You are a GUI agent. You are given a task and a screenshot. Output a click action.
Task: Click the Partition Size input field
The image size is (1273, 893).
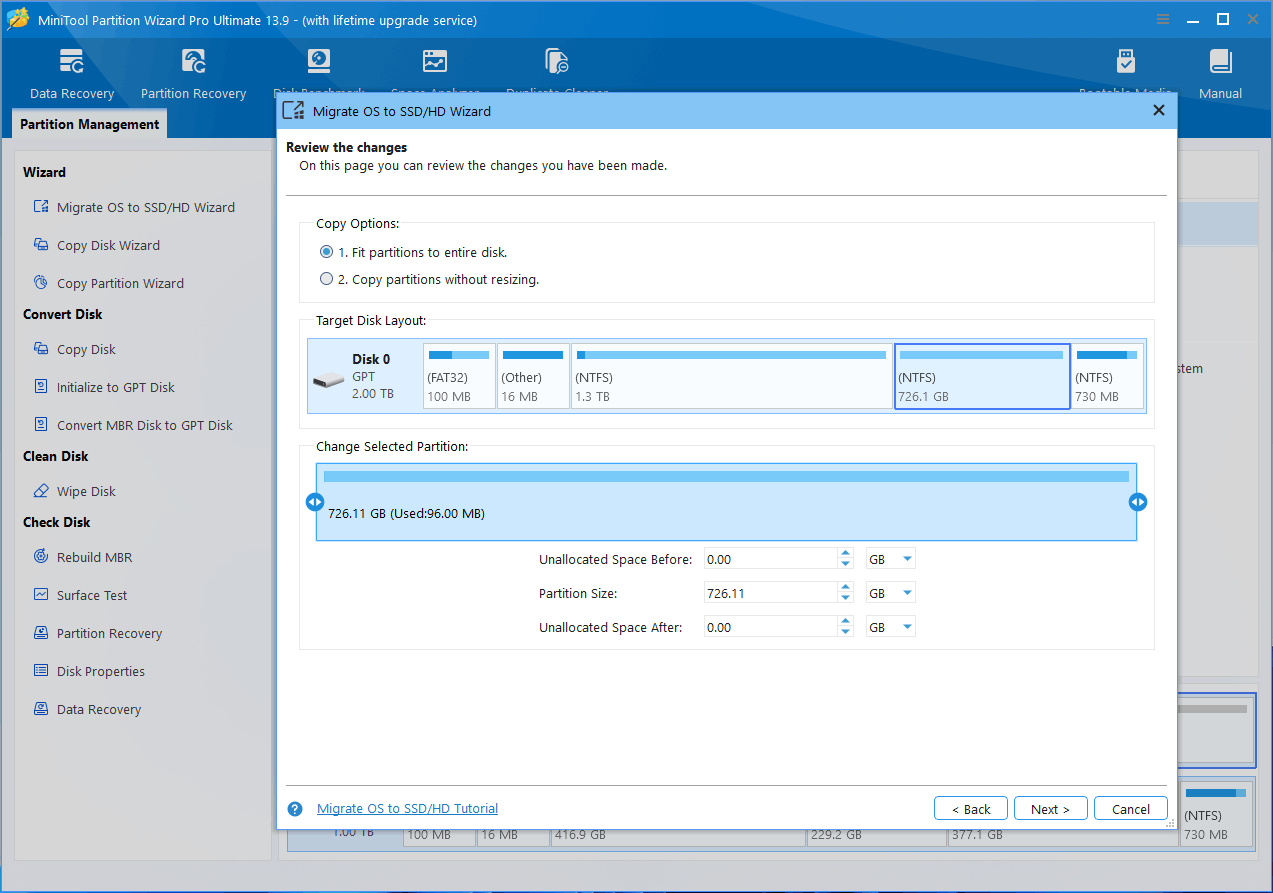(x=770, y=594)
